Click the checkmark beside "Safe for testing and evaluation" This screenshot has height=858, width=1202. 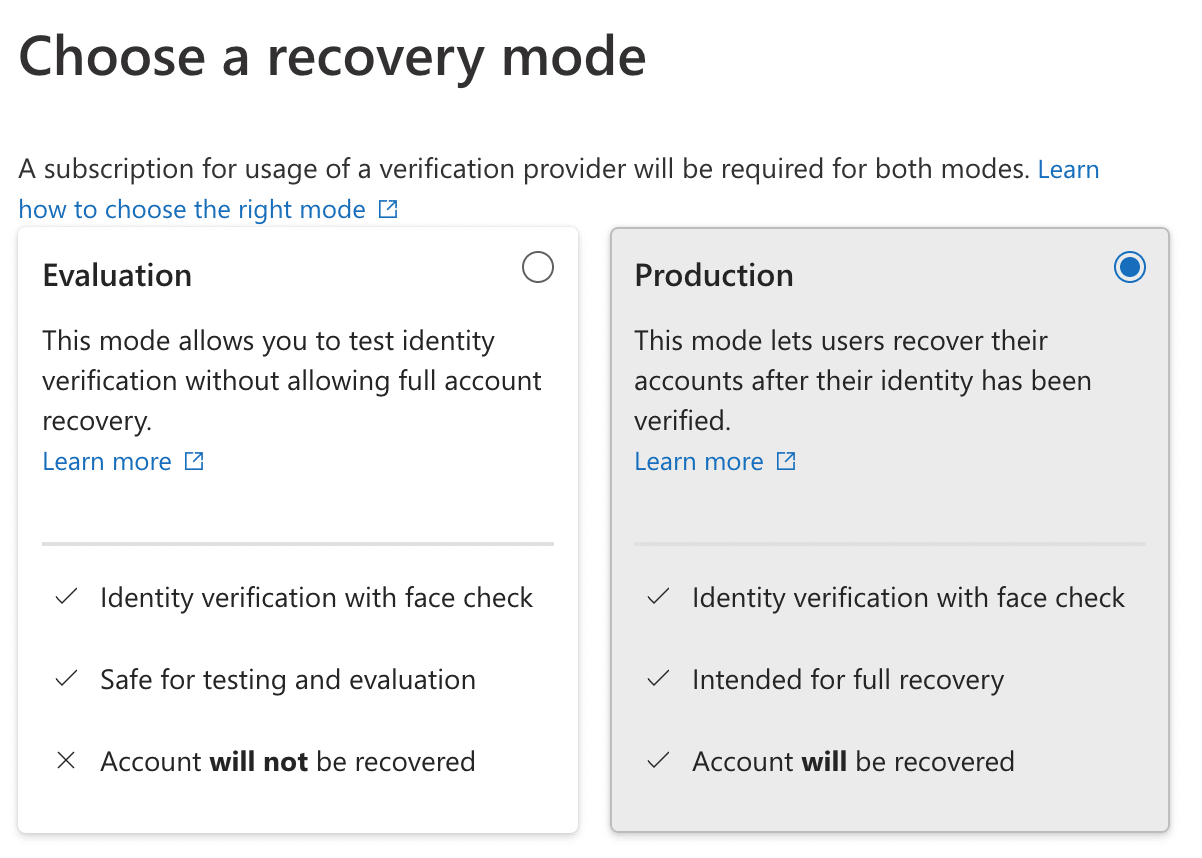pyautogui.click(x=65, y=679)
